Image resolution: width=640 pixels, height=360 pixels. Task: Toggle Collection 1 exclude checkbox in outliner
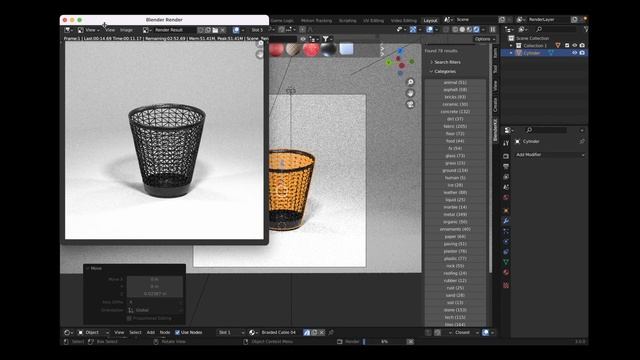coord(567,45)
